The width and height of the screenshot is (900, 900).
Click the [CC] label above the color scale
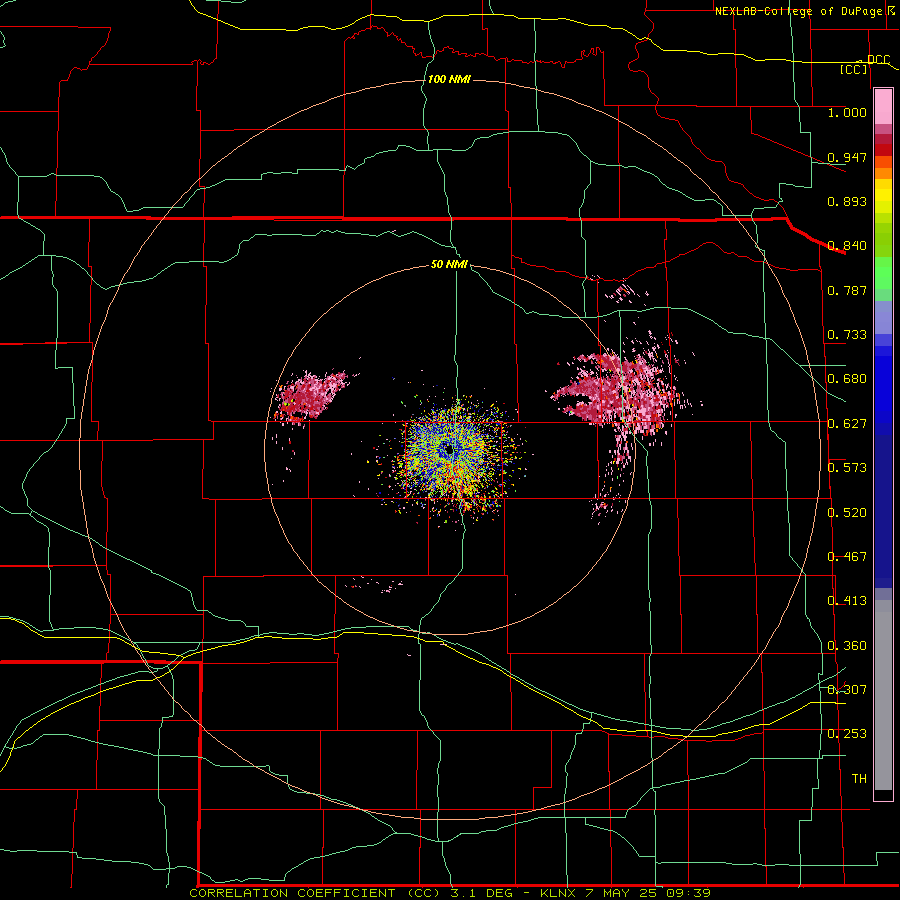(x=854, y=69)
